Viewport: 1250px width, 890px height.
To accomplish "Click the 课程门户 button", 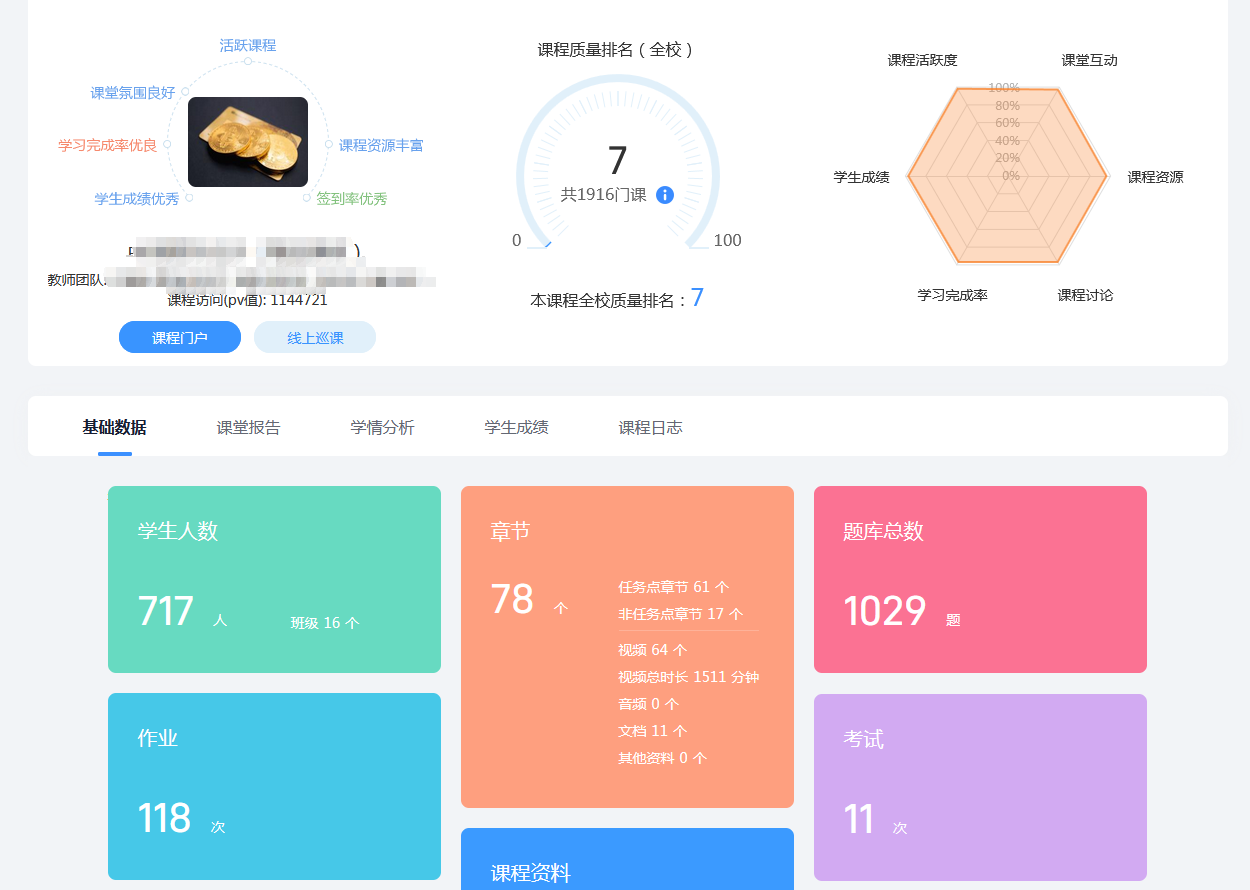I will coord(180,337).
